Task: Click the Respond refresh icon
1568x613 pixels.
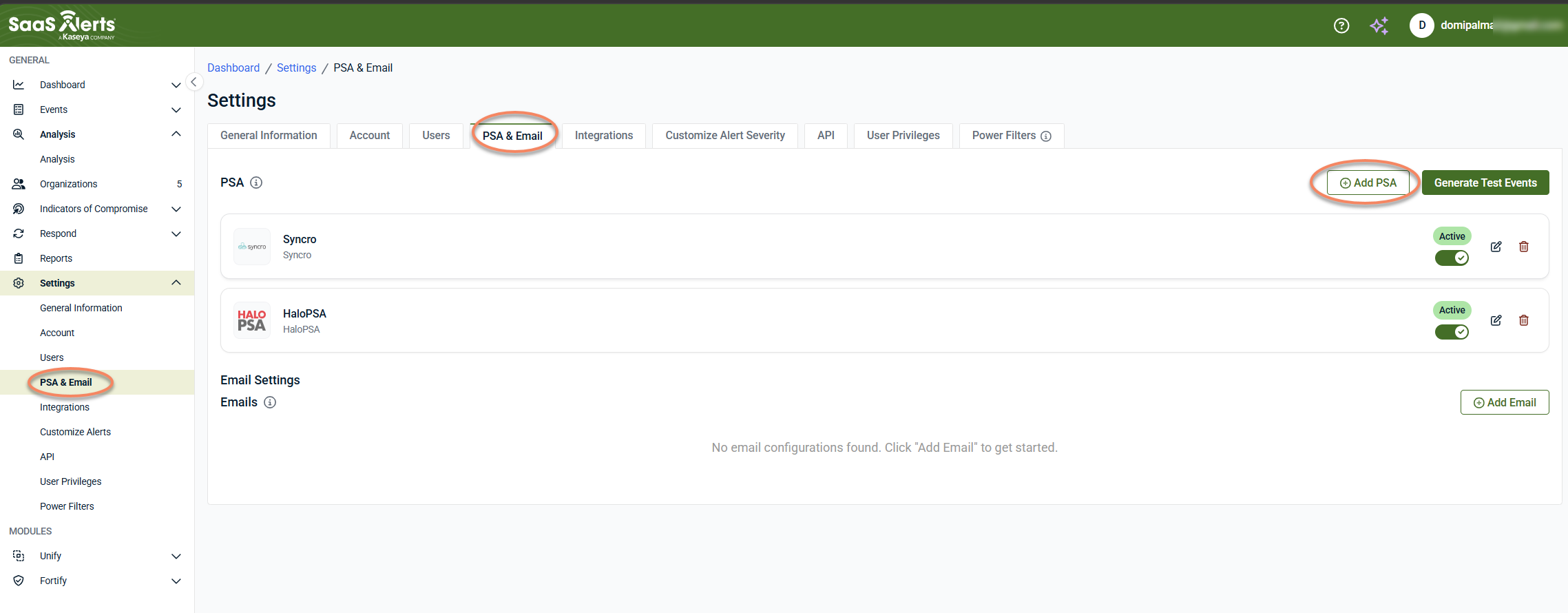Action: pyautogui.click(x=19, y=233)
